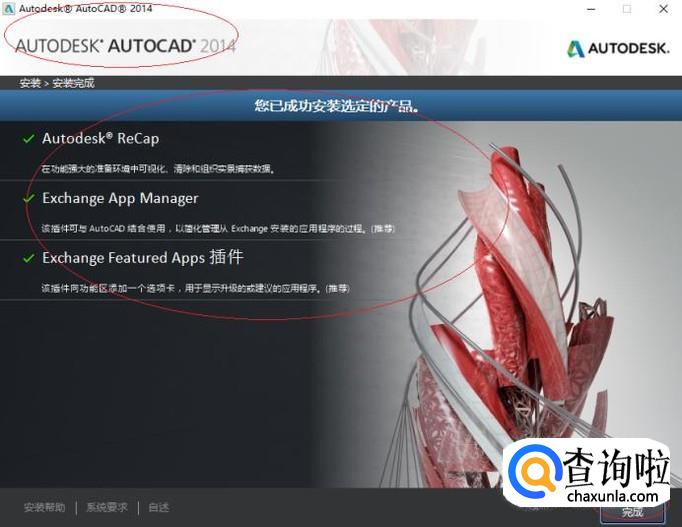Click the 完成 finish button
682x527 pixels.
pos(632,513)
